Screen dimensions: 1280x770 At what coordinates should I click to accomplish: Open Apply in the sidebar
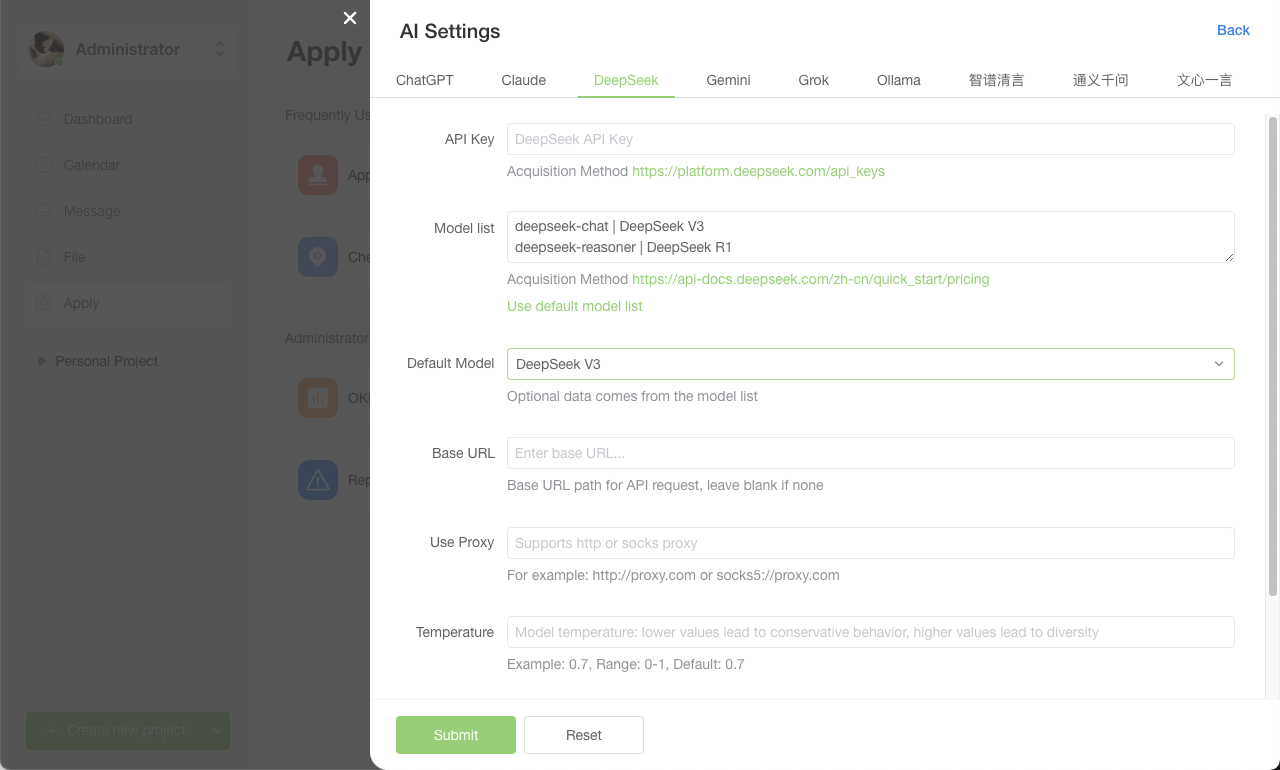tap(128, 303)
